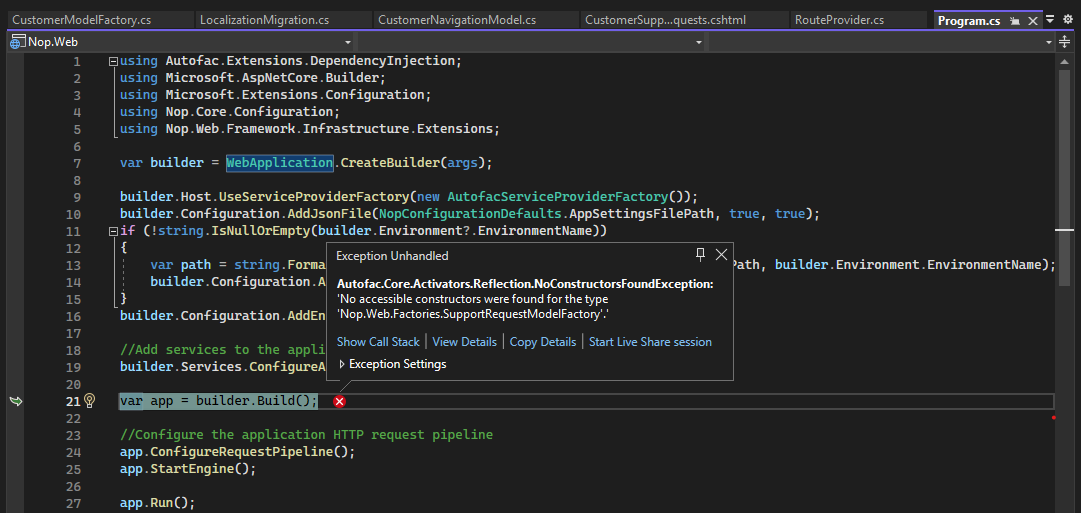The image size is (1081, 513).
Task: Click app.ConfigureRequestPipeline(); on line 24
Action: click(237, 452)
